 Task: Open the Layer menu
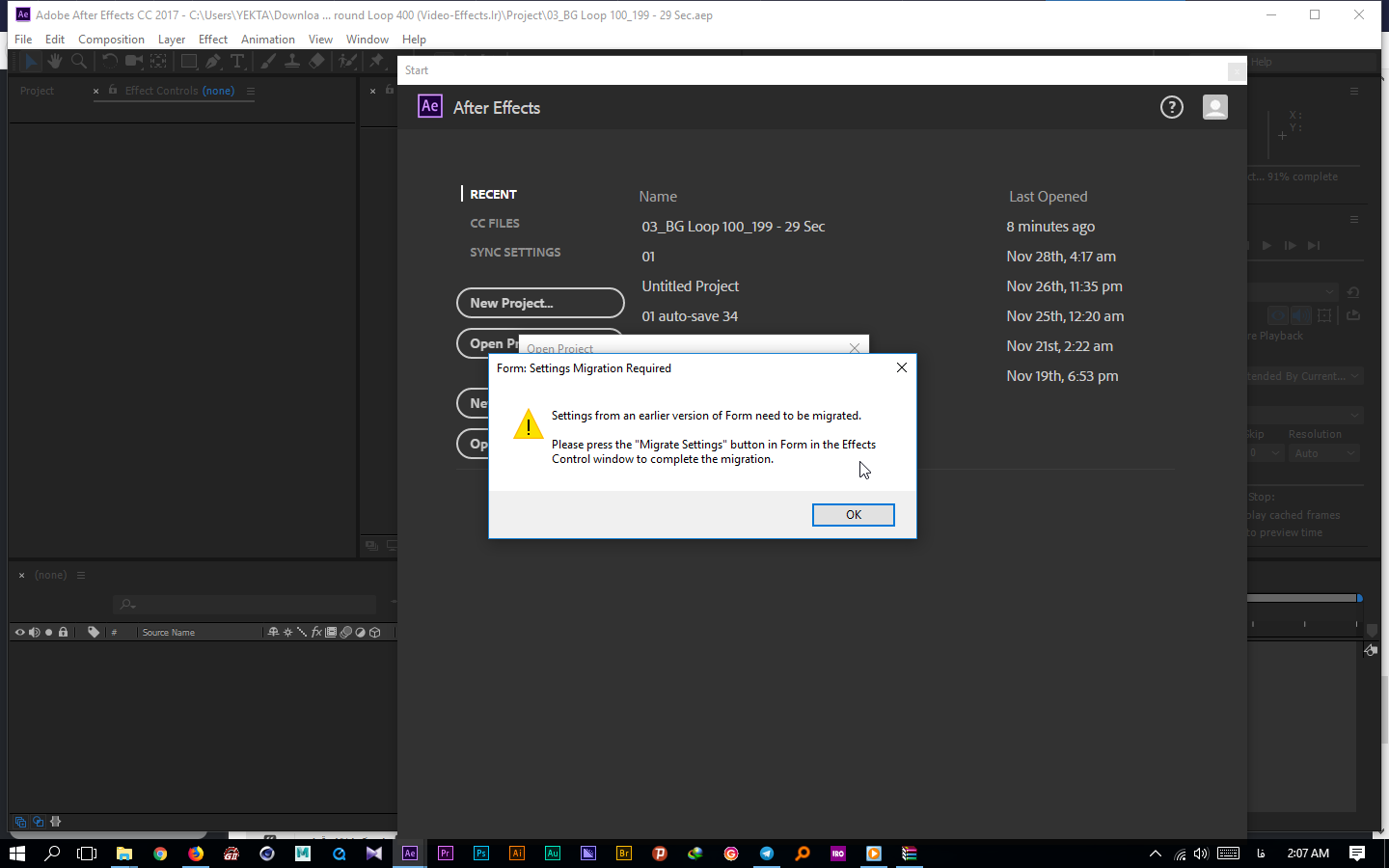(x=172, y=40)
